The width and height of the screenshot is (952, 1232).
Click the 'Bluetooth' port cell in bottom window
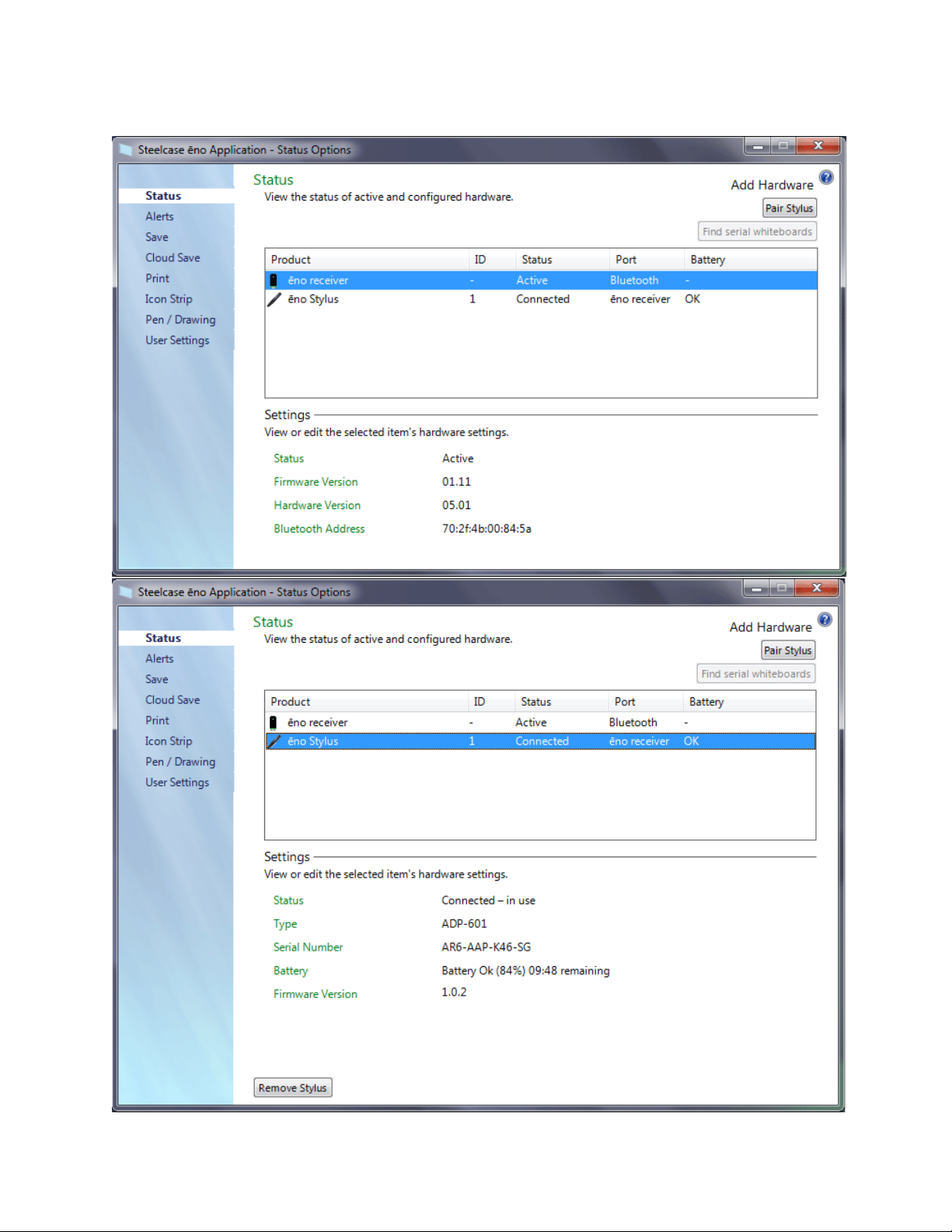[633, 723]
